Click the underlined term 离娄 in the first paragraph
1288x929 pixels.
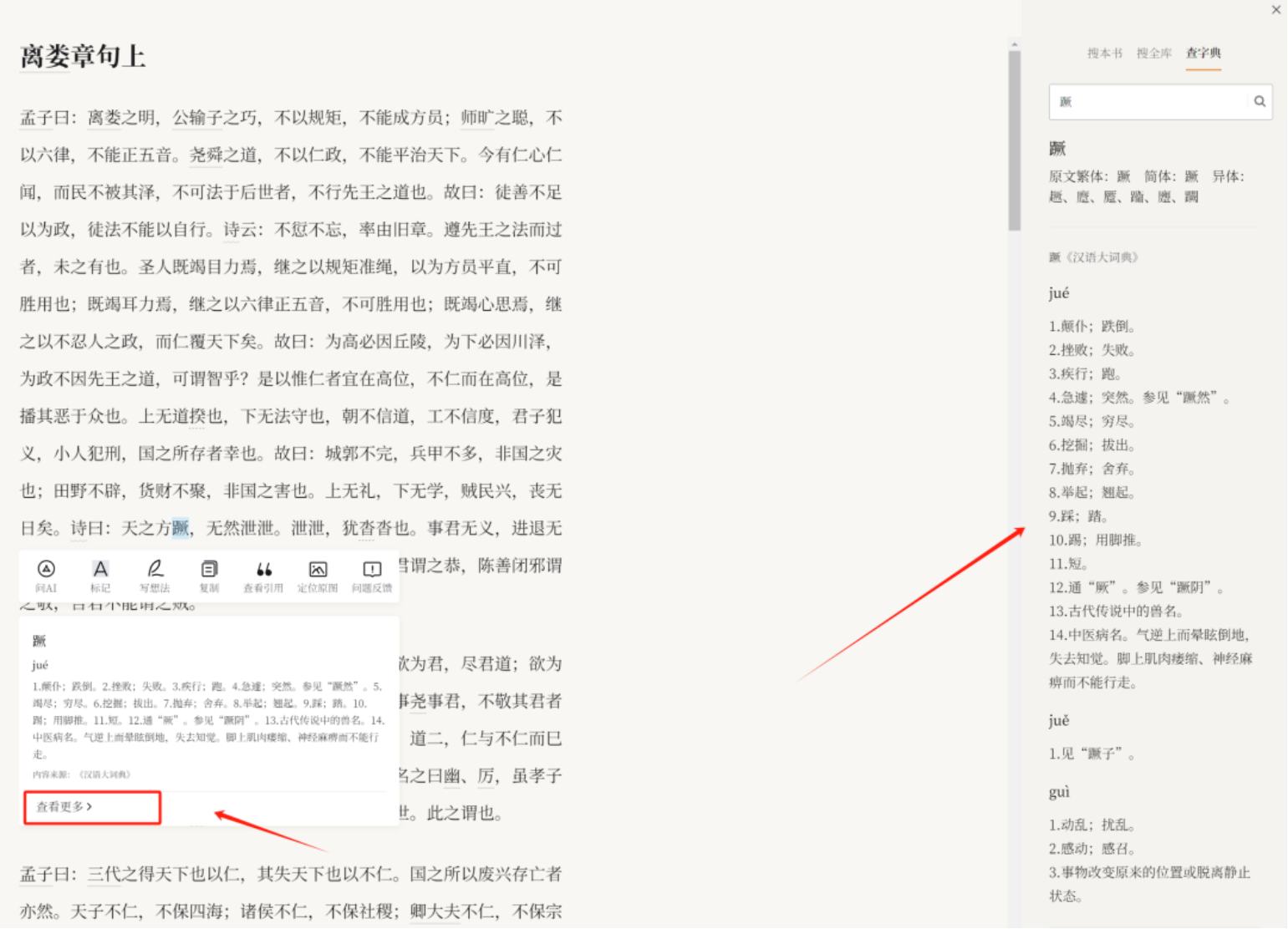104,118
